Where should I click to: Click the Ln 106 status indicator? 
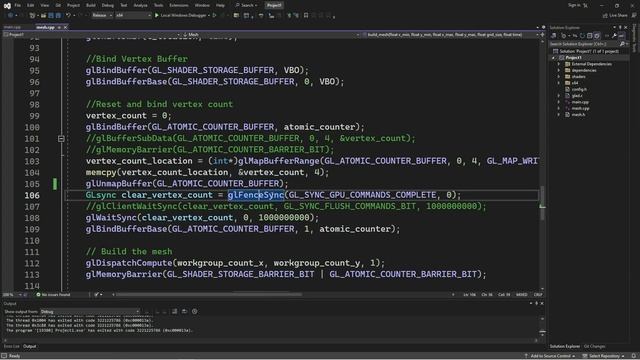coord(470,295)
